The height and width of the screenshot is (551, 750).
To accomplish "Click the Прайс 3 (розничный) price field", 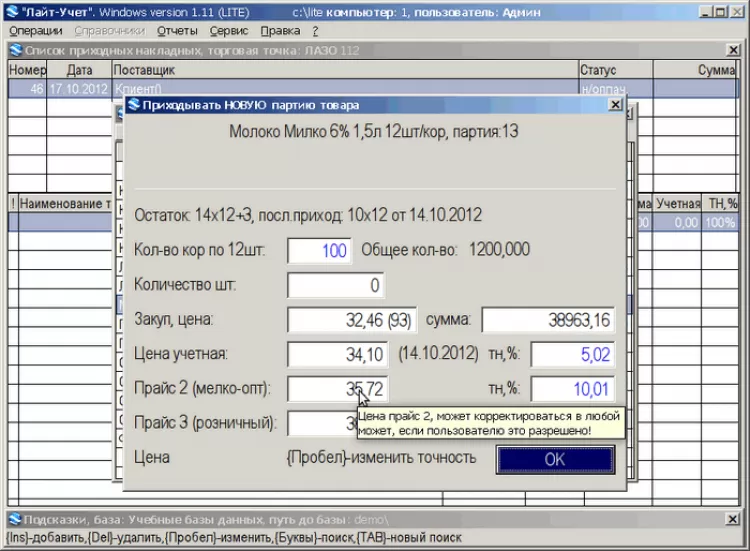I will tap(322, 423).
